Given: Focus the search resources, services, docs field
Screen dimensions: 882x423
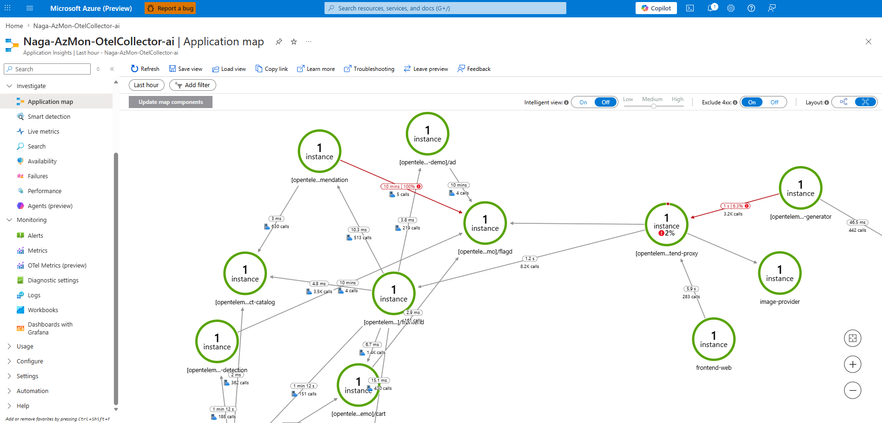Looking at the screenshot, I should (x=446, y=8).
